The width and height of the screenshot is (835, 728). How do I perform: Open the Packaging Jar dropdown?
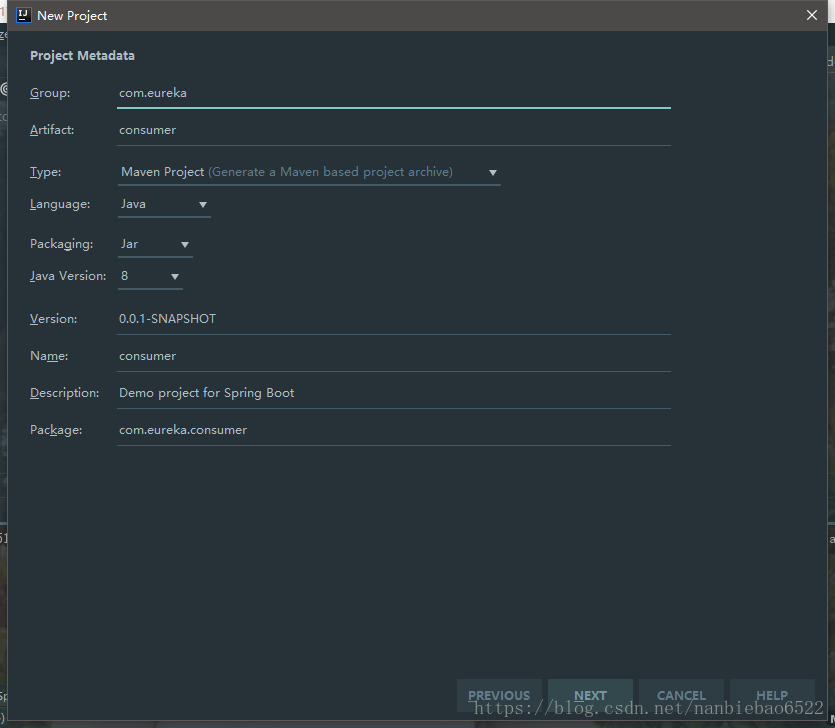(x=154, y=244)
